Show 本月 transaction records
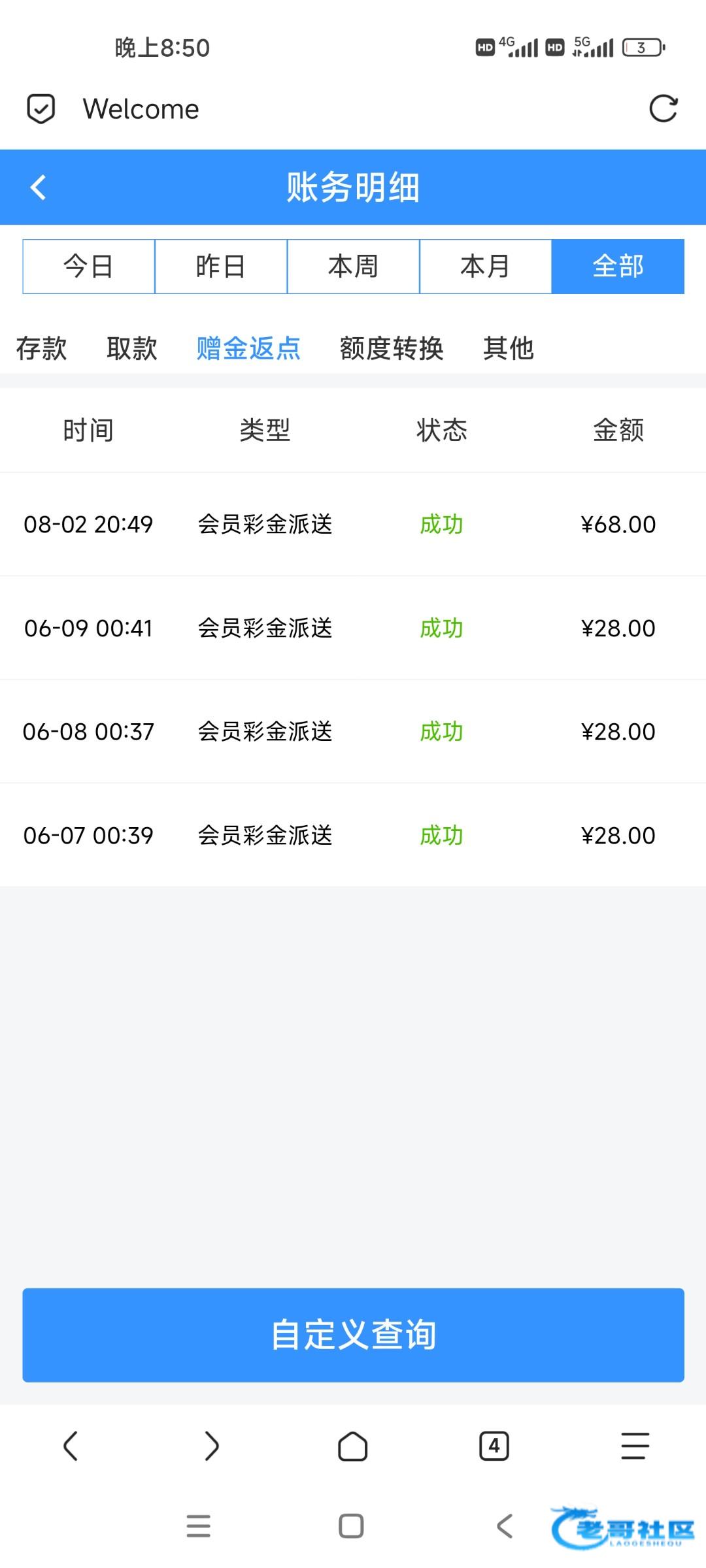This screenshot has width=706, height=1568. pyautogui.click(x=485, y=267)
